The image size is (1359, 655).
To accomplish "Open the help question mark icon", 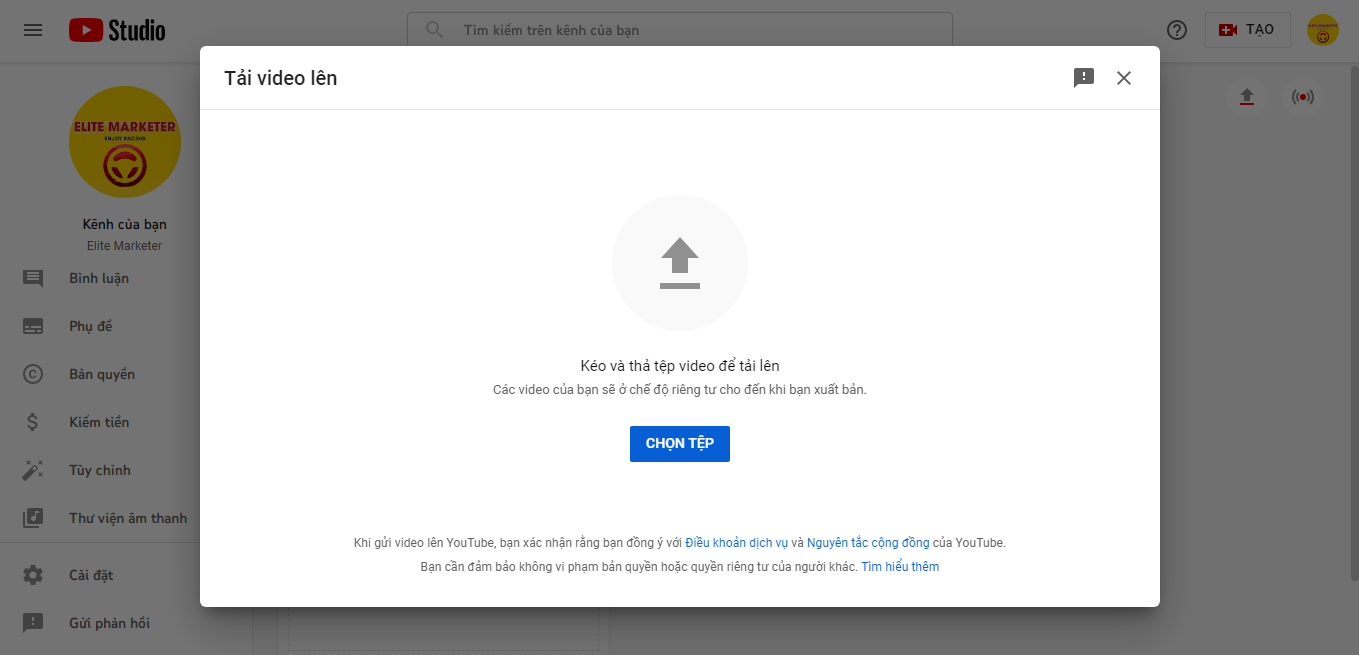I will point(1177,30).
